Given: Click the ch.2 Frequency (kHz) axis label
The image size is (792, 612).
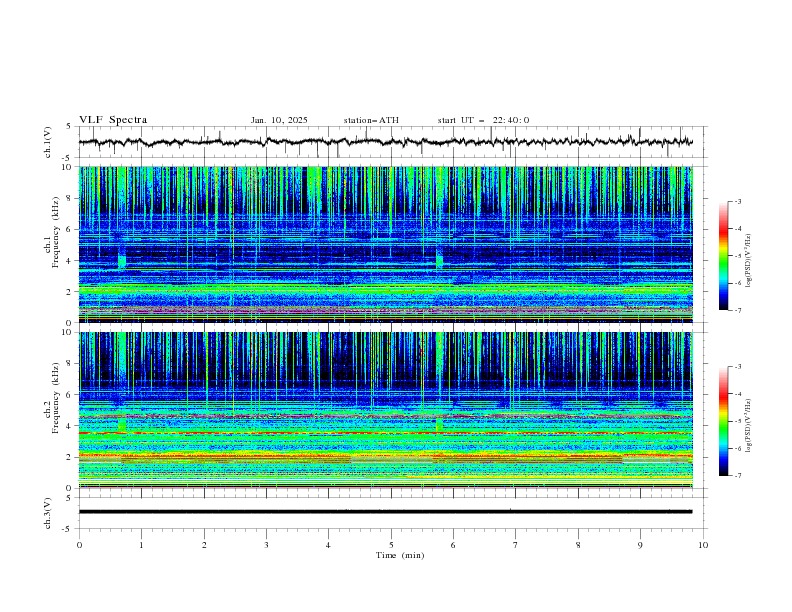Looking at the screenshot, I should [x=51, y=398].
